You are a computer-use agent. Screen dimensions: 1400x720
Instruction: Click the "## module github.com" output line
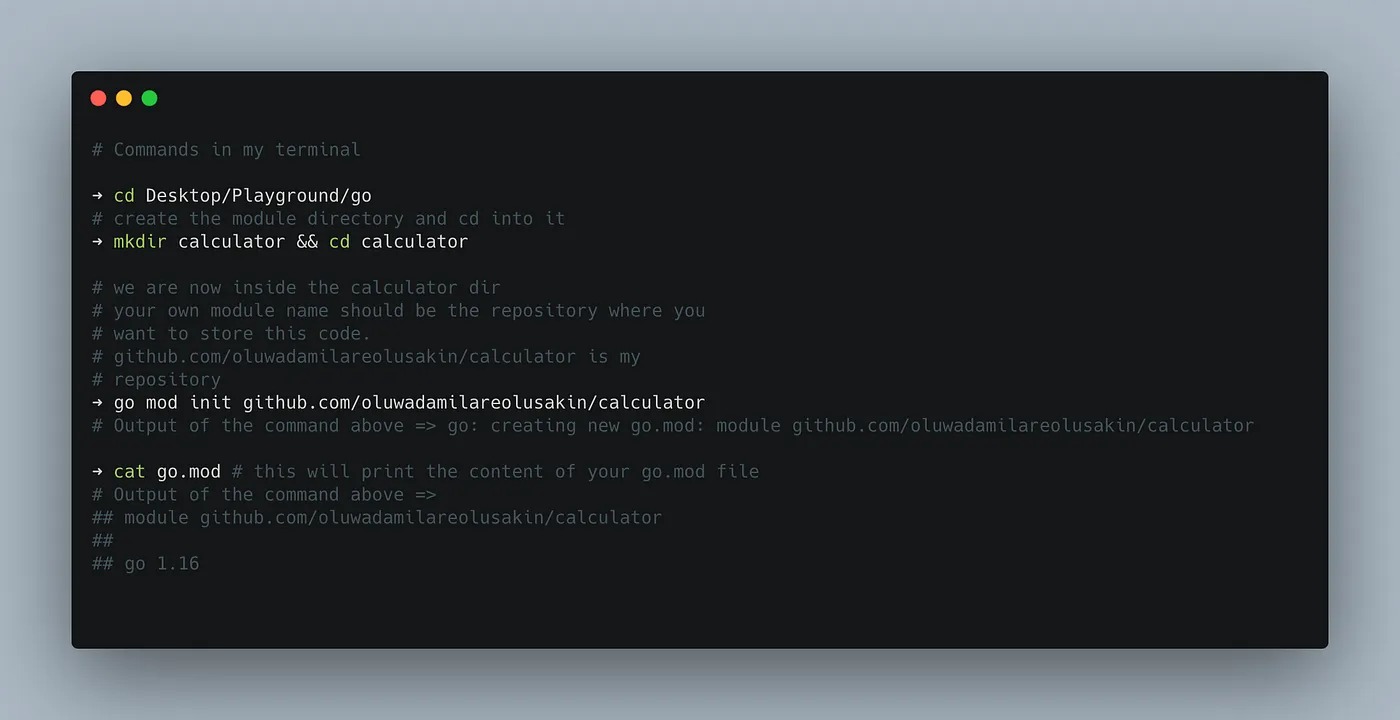[377, 518]
